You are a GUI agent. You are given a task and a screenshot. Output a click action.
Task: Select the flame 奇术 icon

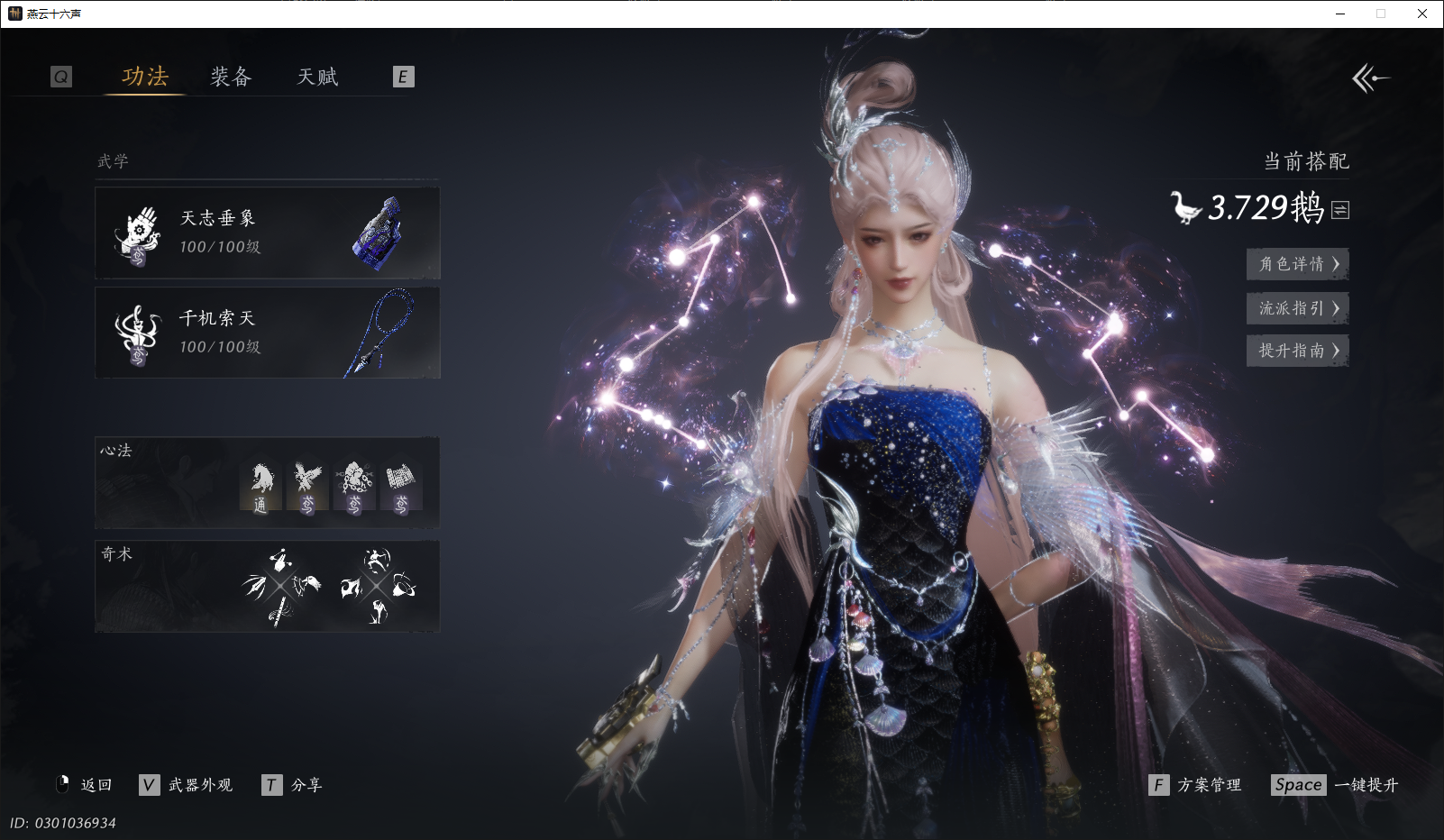[351, 587]
